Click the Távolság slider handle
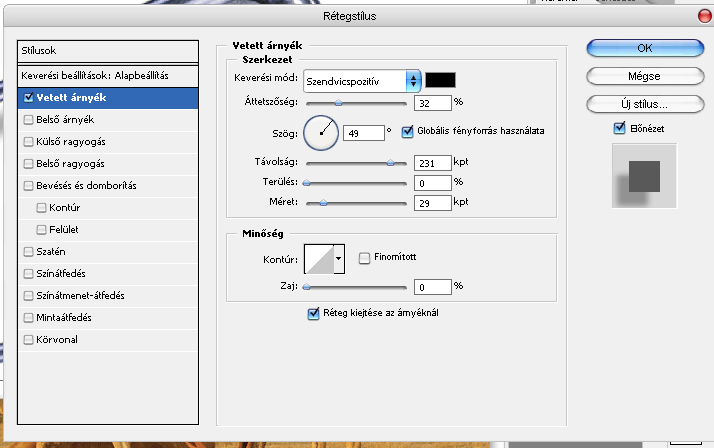This screenshot has height=448, width=714. [x=390, y=163]
